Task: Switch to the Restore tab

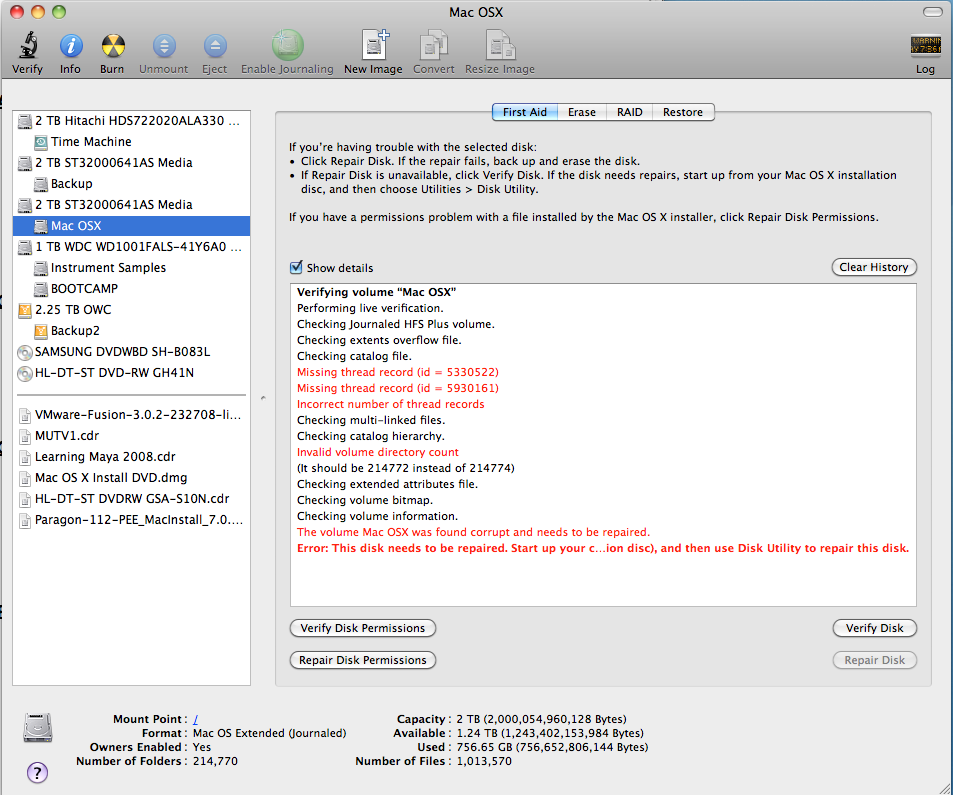Action: 683,112
